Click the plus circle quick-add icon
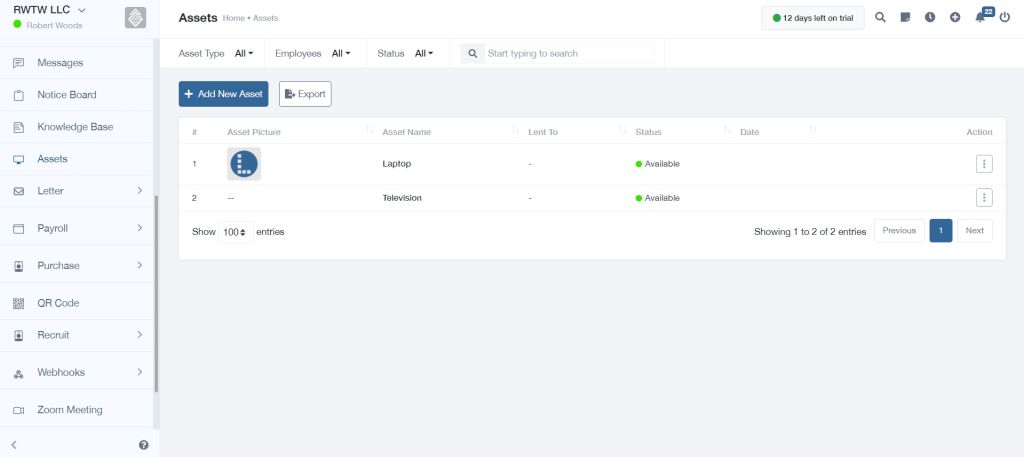The image size is (1024, 457). [x=955, y=18]
